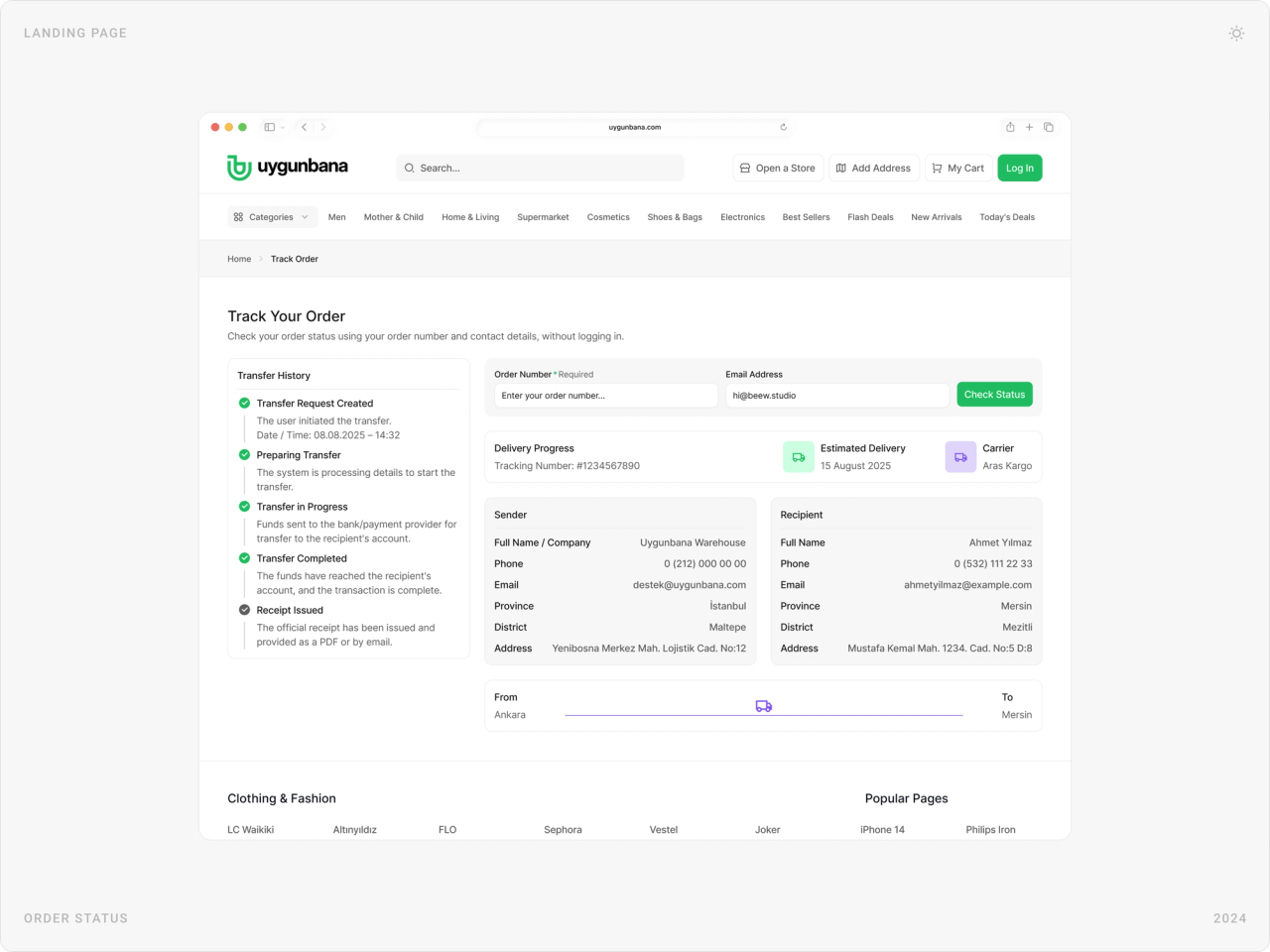Select the Cosmetics menu item
1270x952 pixels.
pyautogui.click(x=608, y=217)
